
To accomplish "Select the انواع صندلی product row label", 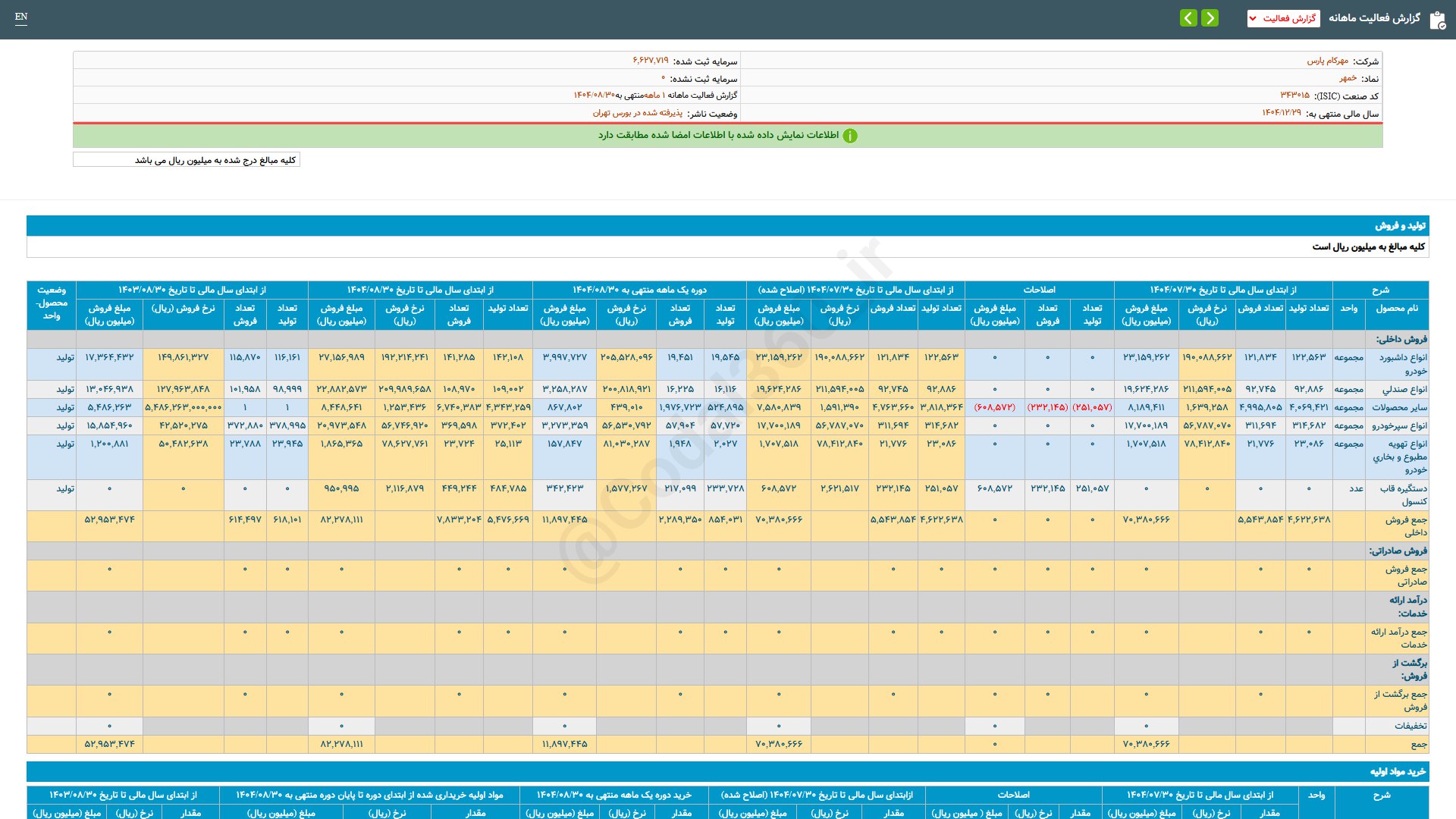I will (1404, 389).
